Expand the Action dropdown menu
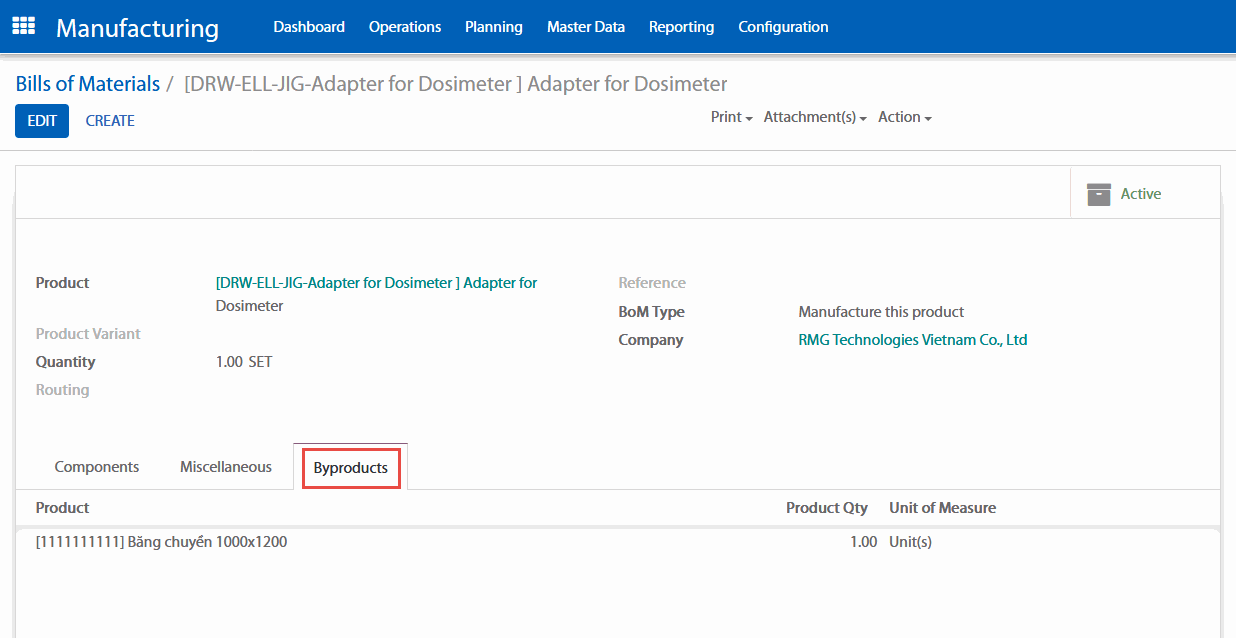Screen dimensions: 1236x638 tap(904, 118)
